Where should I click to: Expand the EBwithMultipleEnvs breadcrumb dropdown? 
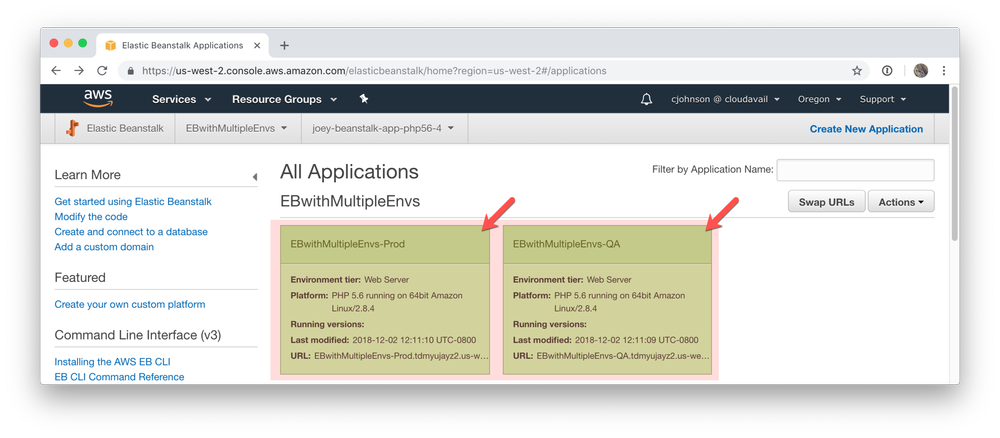pyautogui.click(x=236, y=128)
